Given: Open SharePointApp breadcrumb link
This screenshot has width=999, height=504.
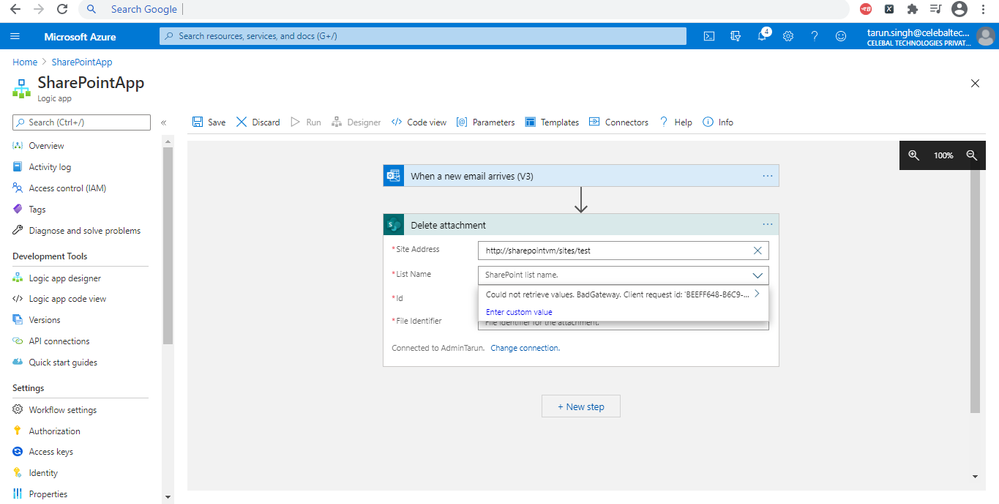Looking at the screenshot, I should click(x=82, y=62).
